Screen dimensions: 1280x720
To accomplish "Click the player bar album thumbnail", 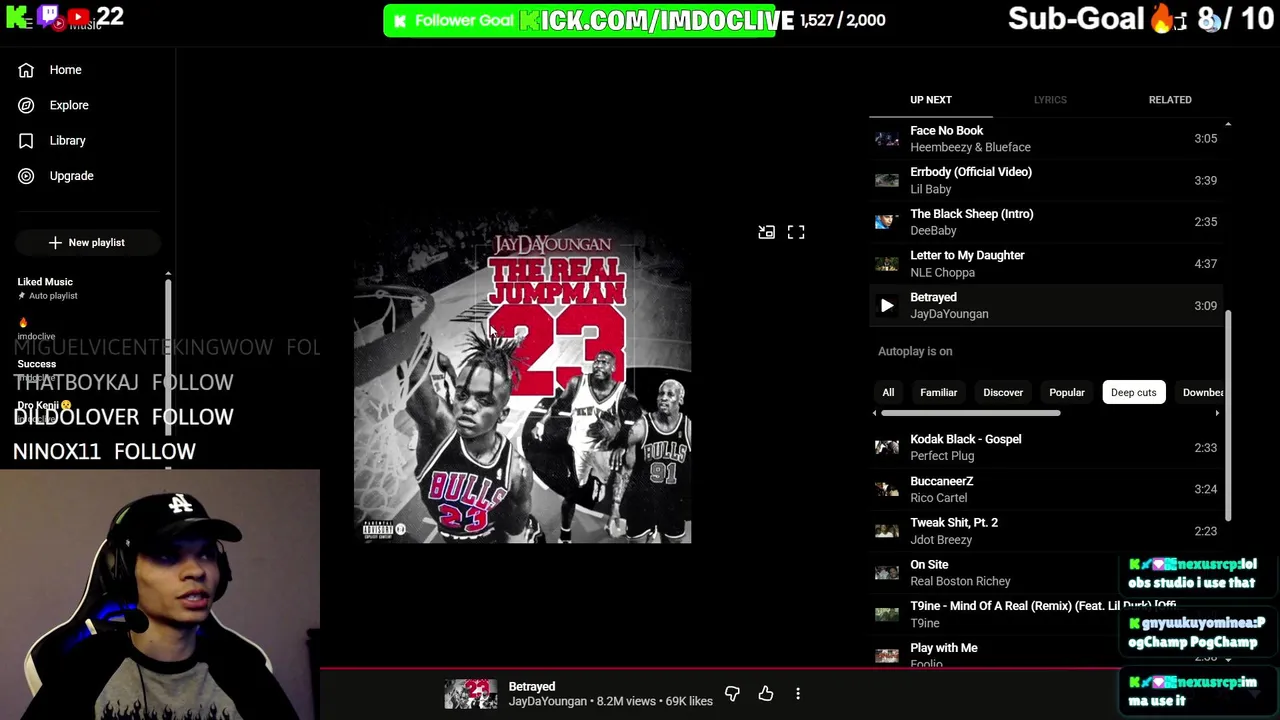I will click(471, 694).
